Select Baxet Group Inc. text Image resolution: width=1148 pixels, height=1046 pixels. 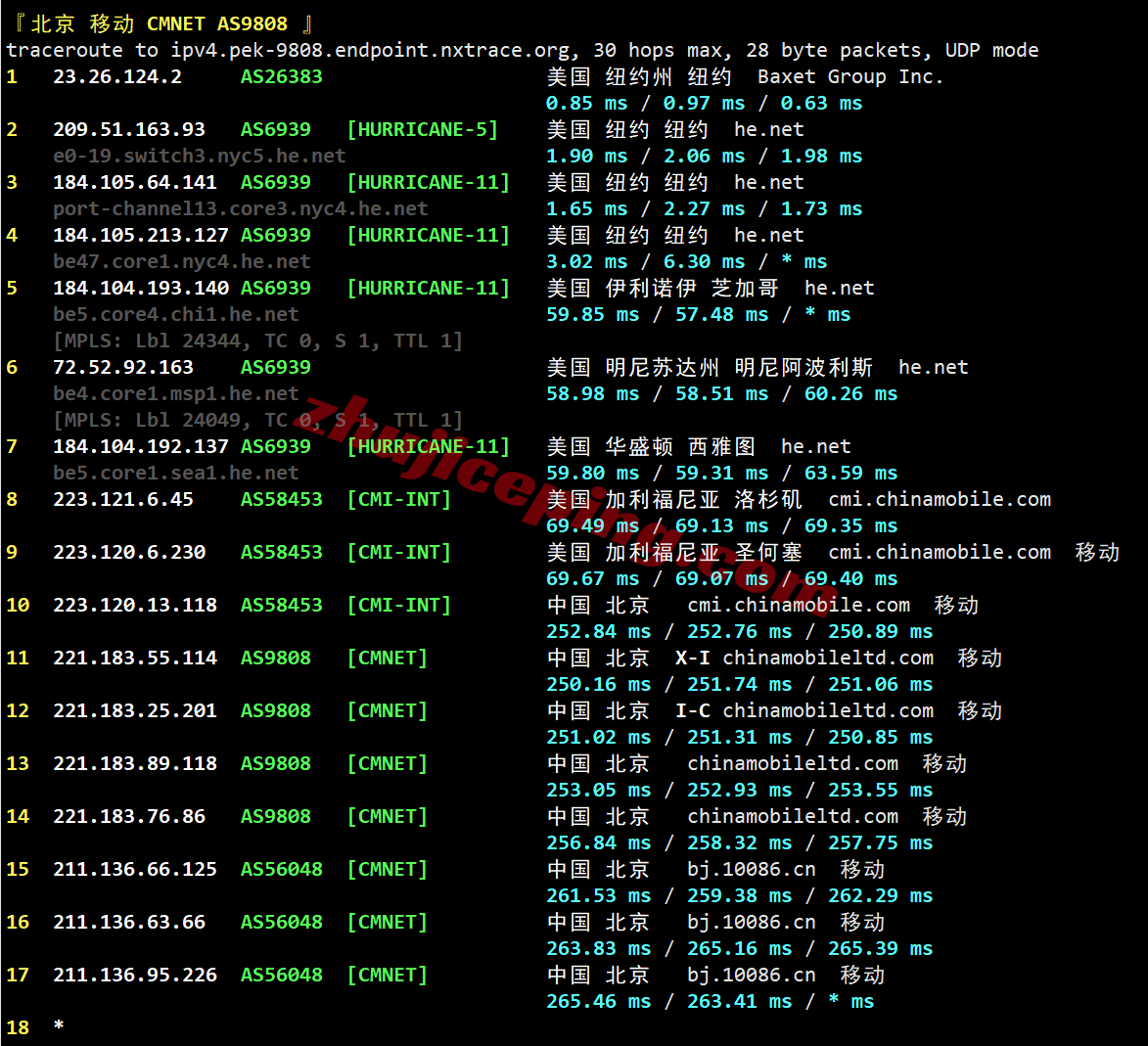pos(850,77)
